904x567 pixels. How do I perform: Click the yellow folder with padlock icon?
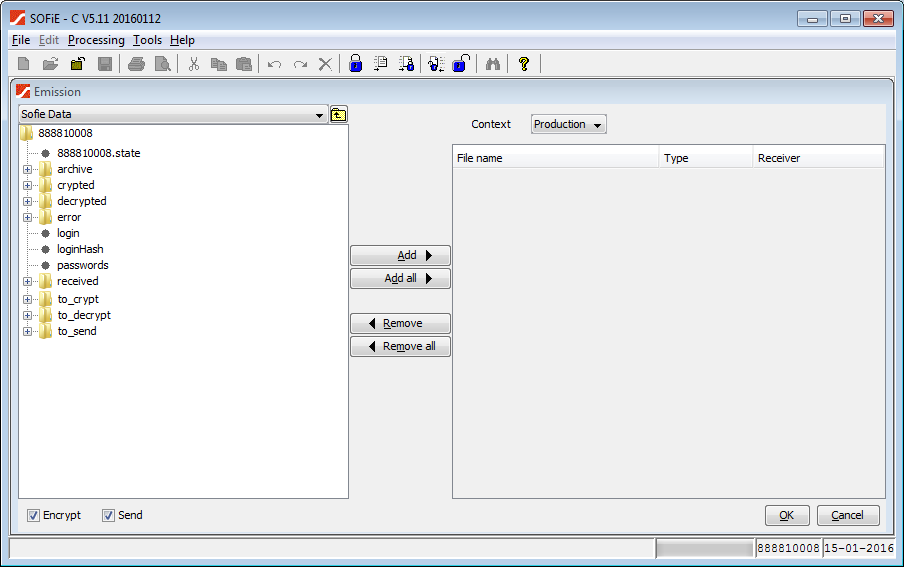(77, 64)
